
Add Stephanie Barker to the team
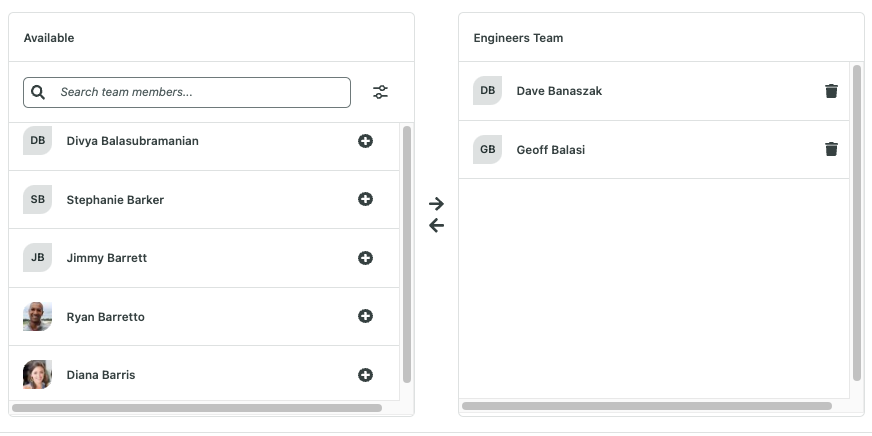pyautogui.click(x=365, y=199)
